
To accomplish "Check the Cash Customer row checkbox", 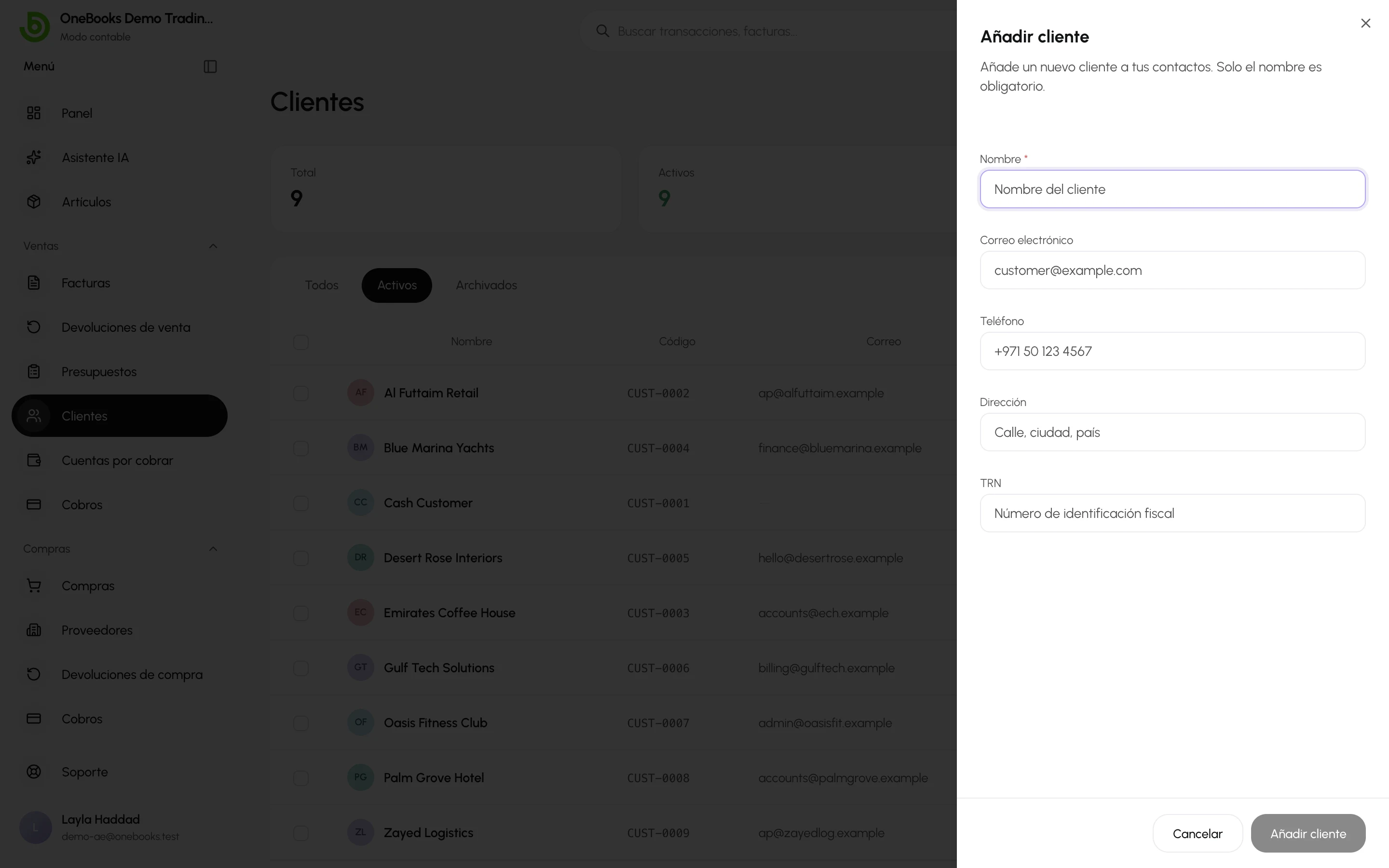I will (x=301, y=503).
